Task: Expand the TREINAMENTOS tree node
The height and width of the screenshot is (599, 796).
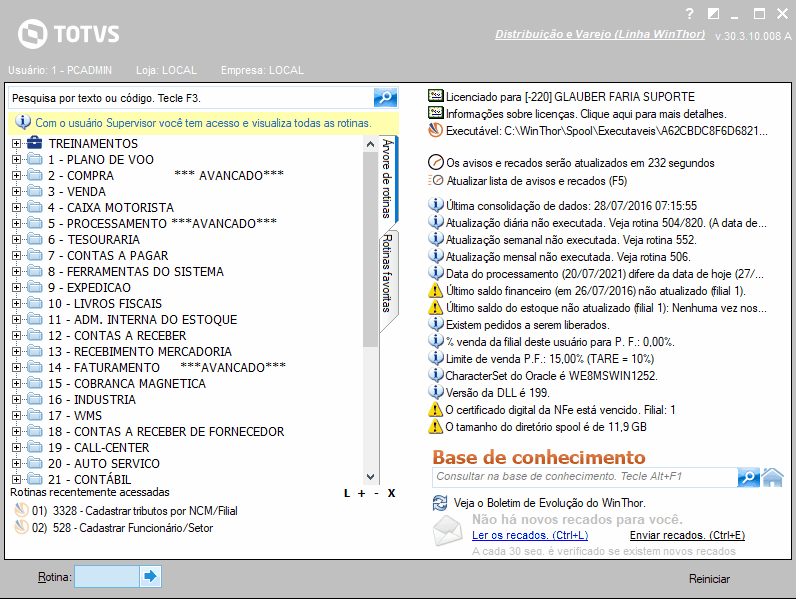Action: coord(17,144)
